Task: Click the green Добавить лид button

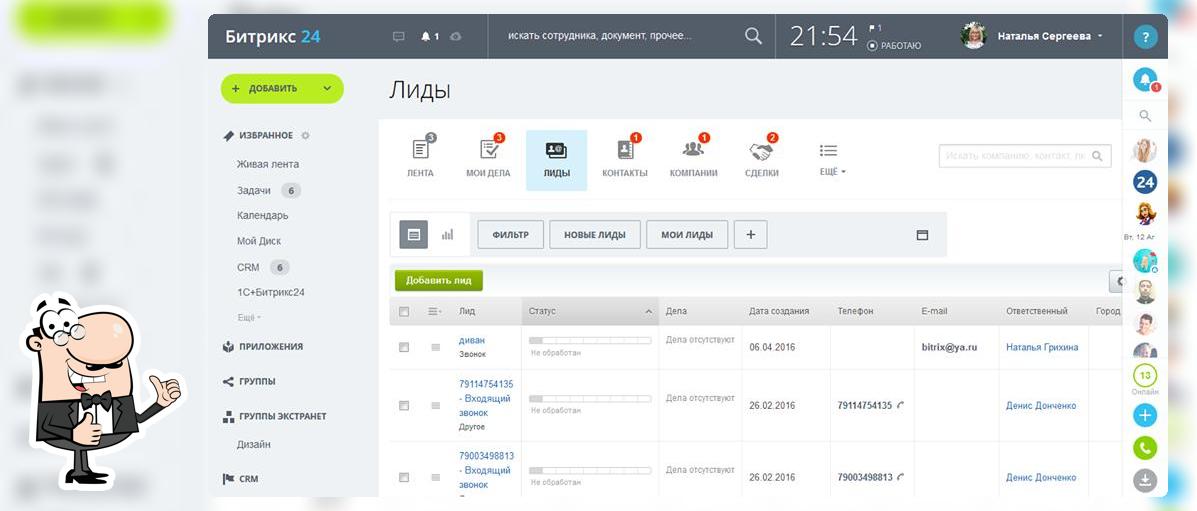Action: click(438, 280)
